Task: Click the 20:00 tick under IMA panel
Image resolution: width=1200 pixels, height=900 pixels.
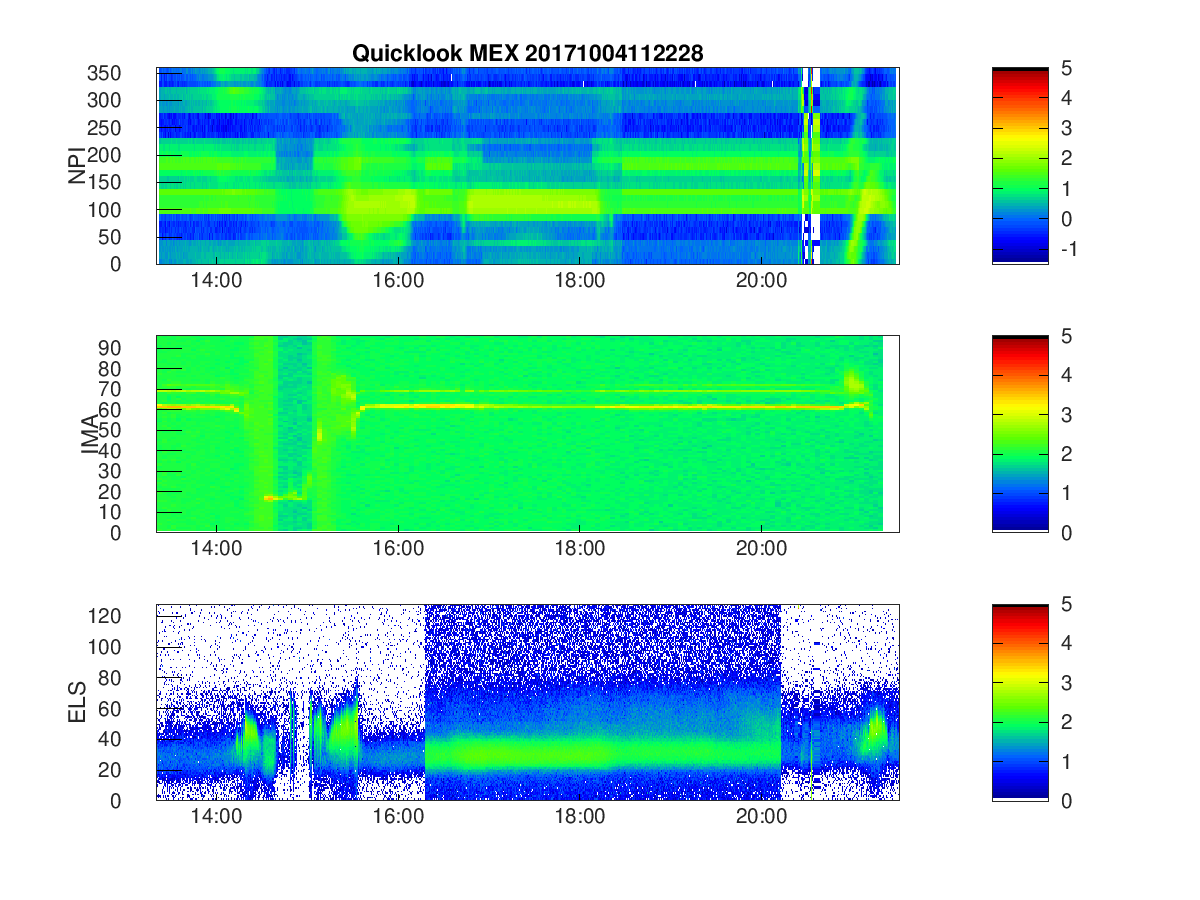Action: pos(762,548)
